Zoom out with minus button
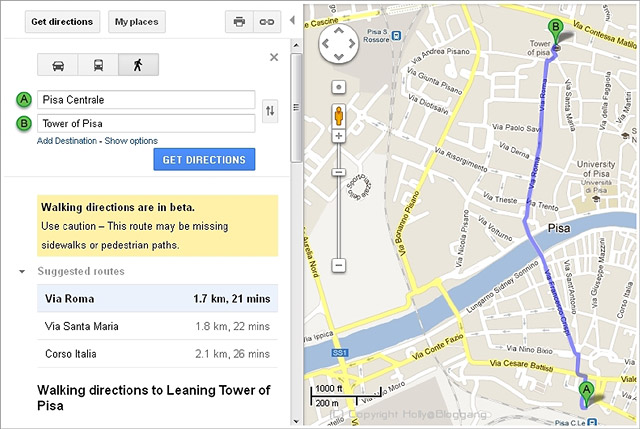640x429 pixels. coord(338,265)
